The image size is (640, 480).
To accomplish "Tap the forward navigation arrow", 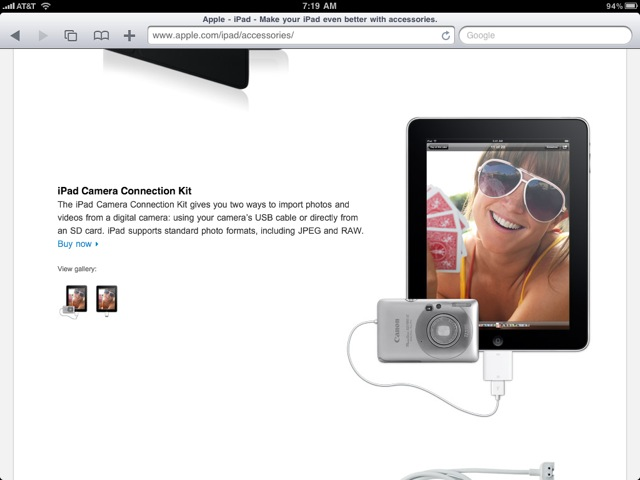I will coord(43,36).
